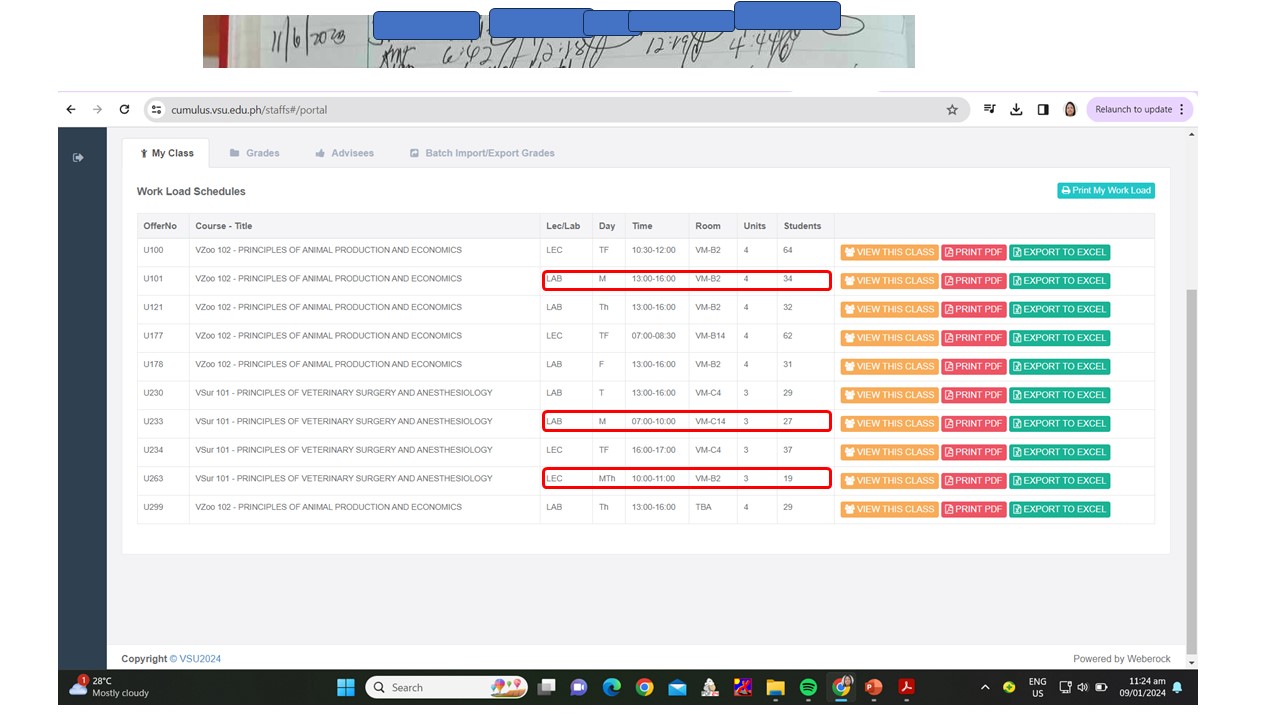Open the Chrome downloads icon

1016,110
